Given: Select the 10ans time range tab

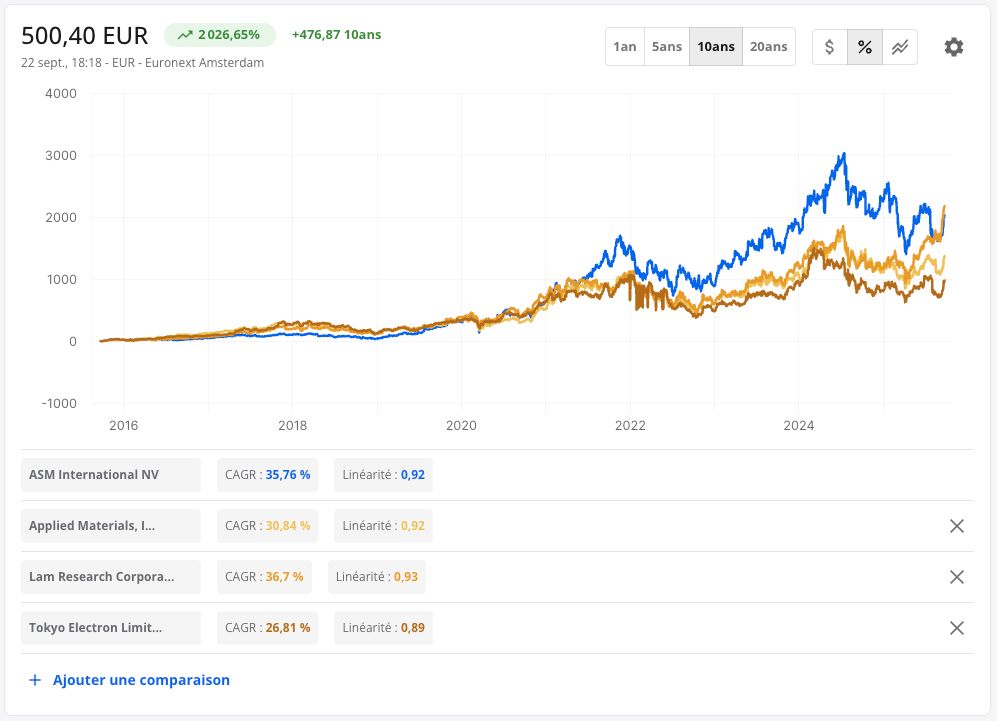Looking at the screenshot, I should [x=716, y=46].
